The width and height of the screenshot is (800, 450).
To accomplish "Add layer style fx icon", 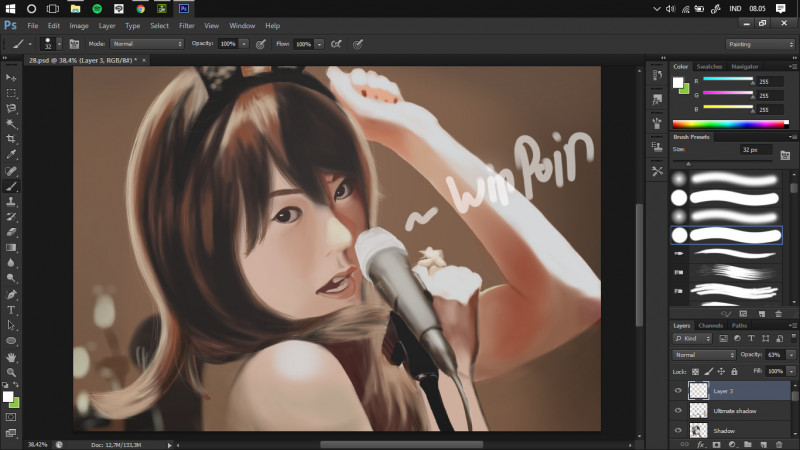I will 701,445.
